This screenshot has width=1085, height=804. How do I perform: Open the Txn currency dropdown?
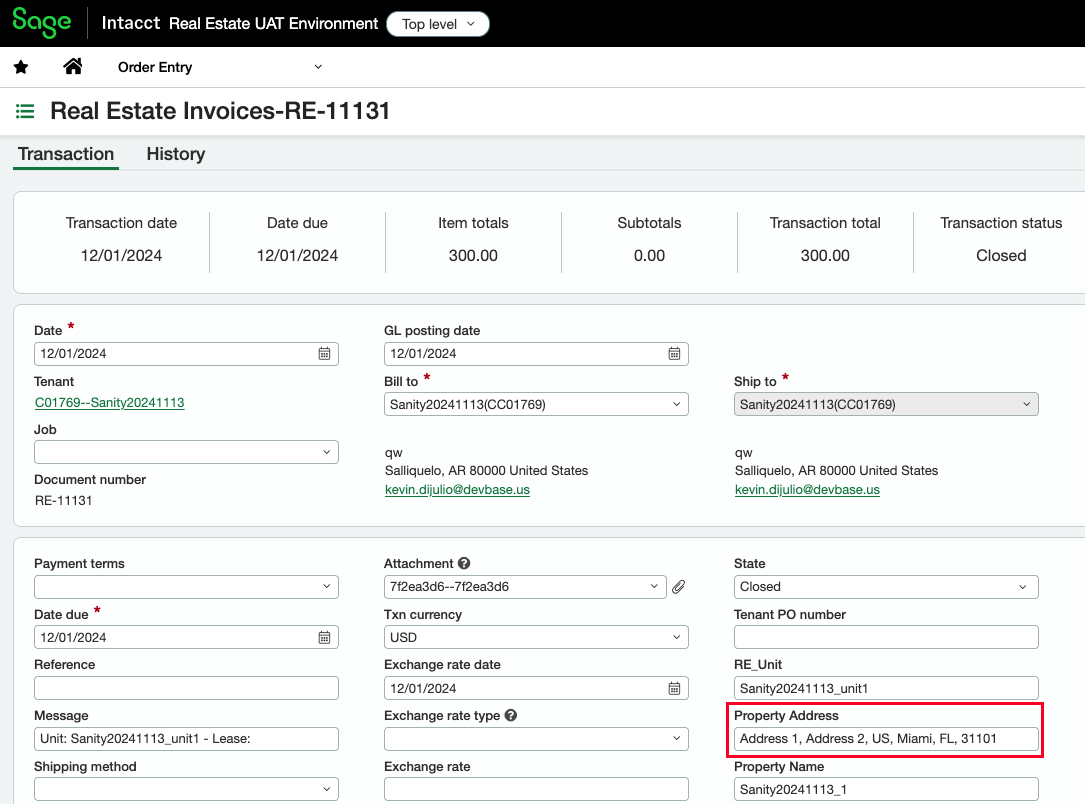536,637
